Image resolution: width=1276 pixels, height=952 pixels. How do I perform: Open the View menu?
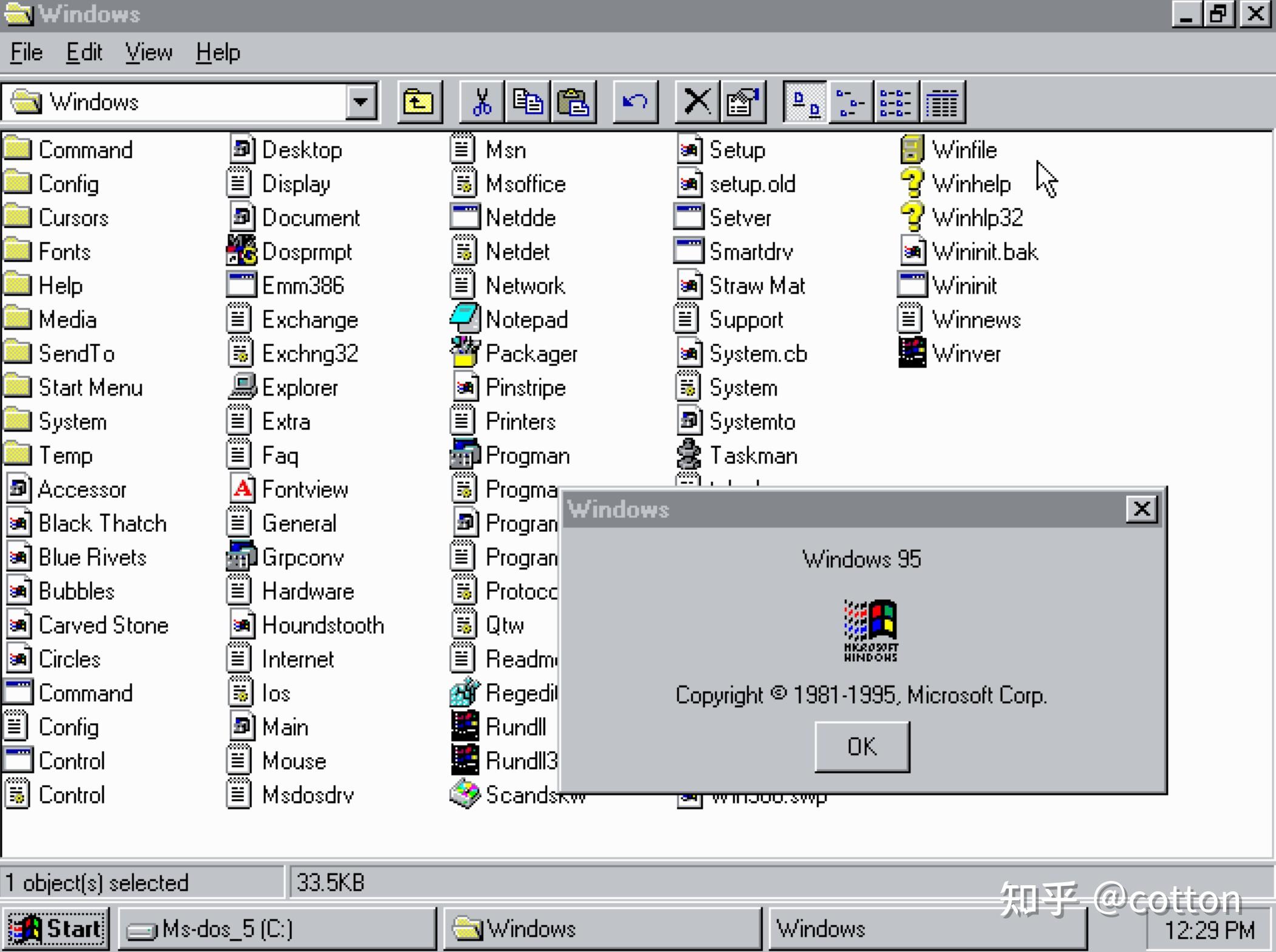(149, 52)
